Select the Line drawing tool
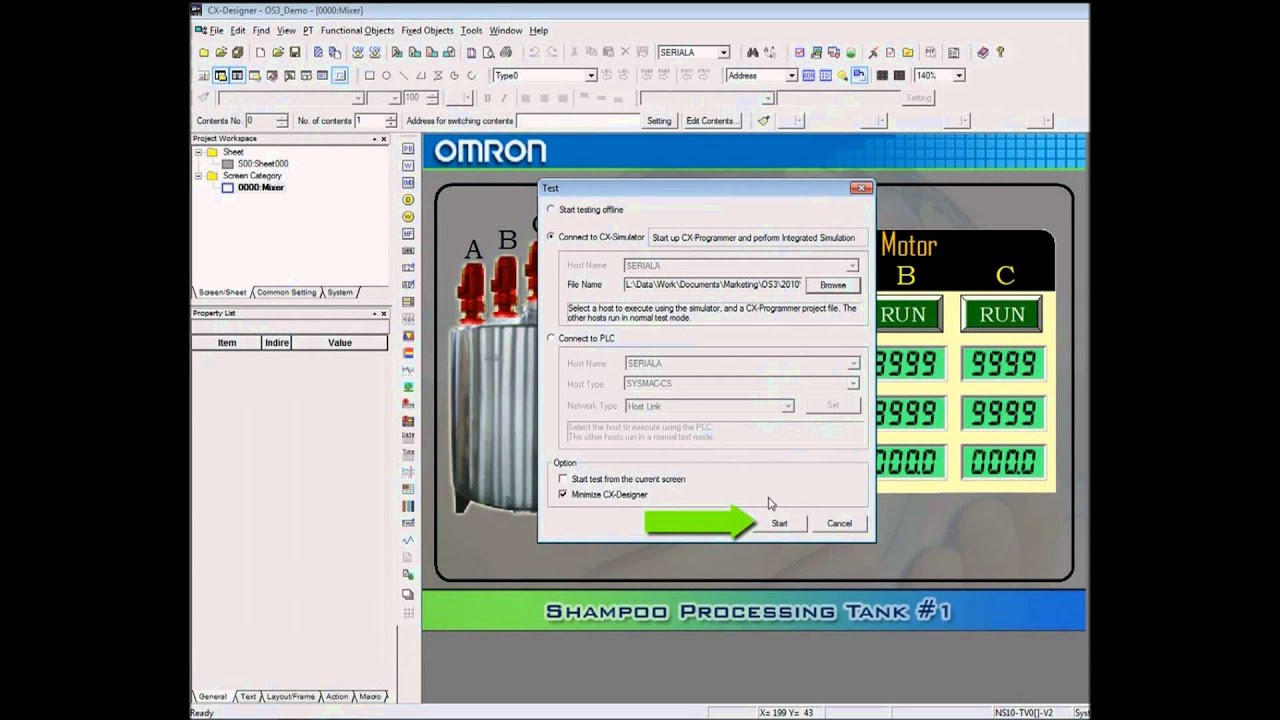This screenshot has width=1280, height=720. tap(403, 75)
